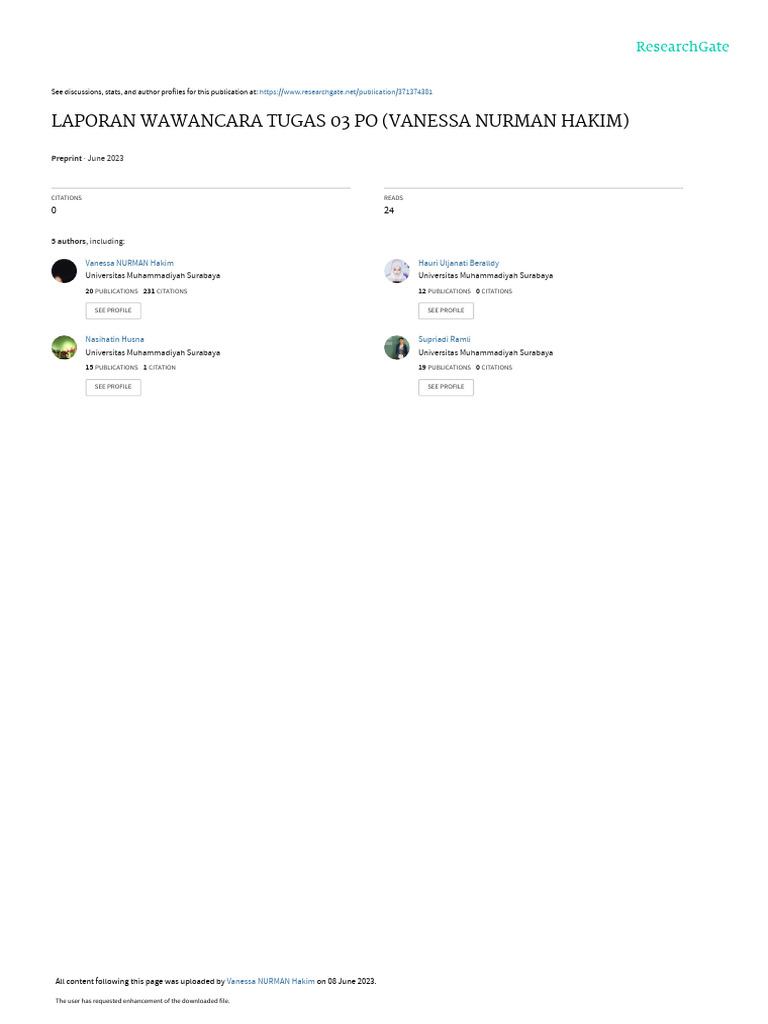Click Vanessa NURMAN Hakim's dark avatar picture
This screenshot has width=768, height=1024.
[x=64, y=271]
